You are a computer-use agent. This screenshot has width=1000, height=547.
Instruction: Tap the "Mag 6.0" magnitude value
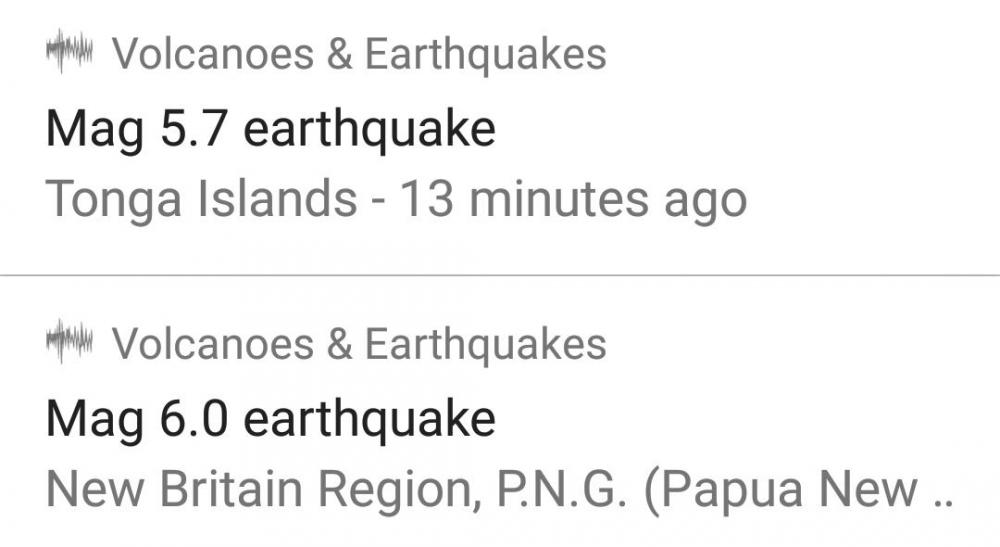(x=138, y=420)
